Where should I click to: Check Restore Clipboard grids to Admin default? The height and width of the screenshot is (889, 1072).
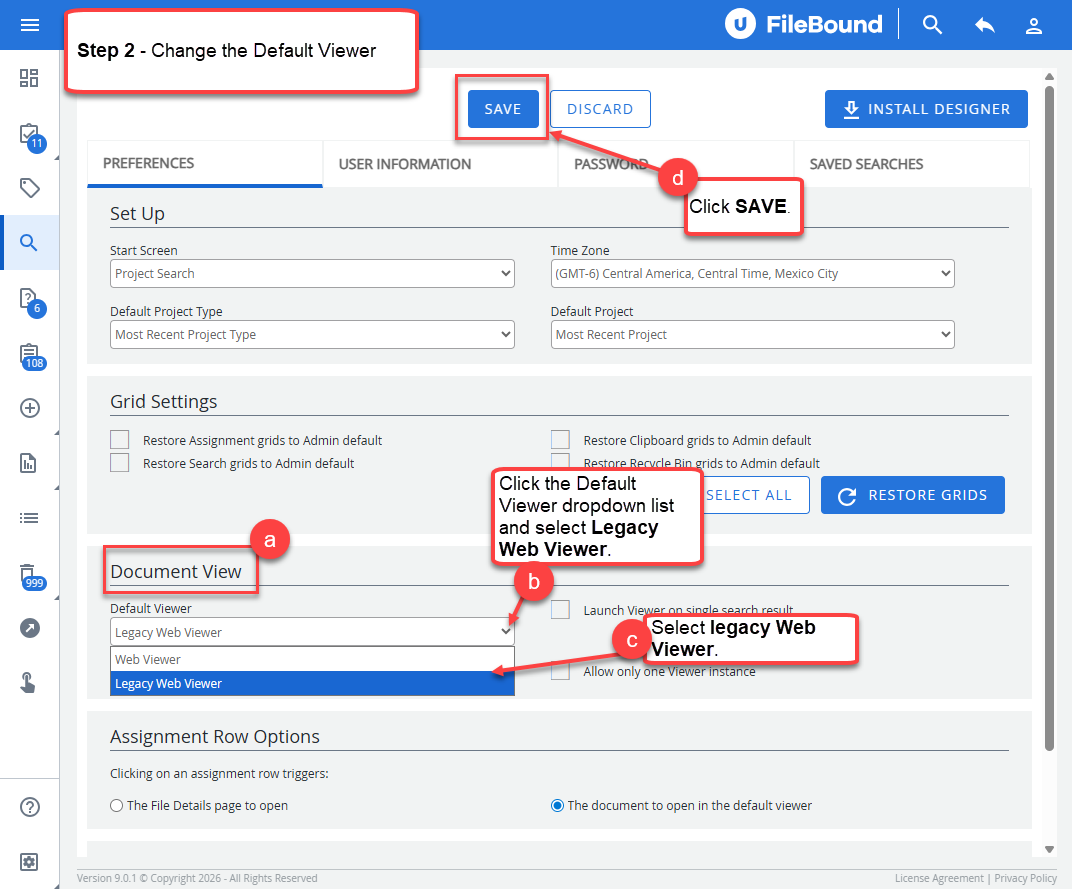coord(561,440)
